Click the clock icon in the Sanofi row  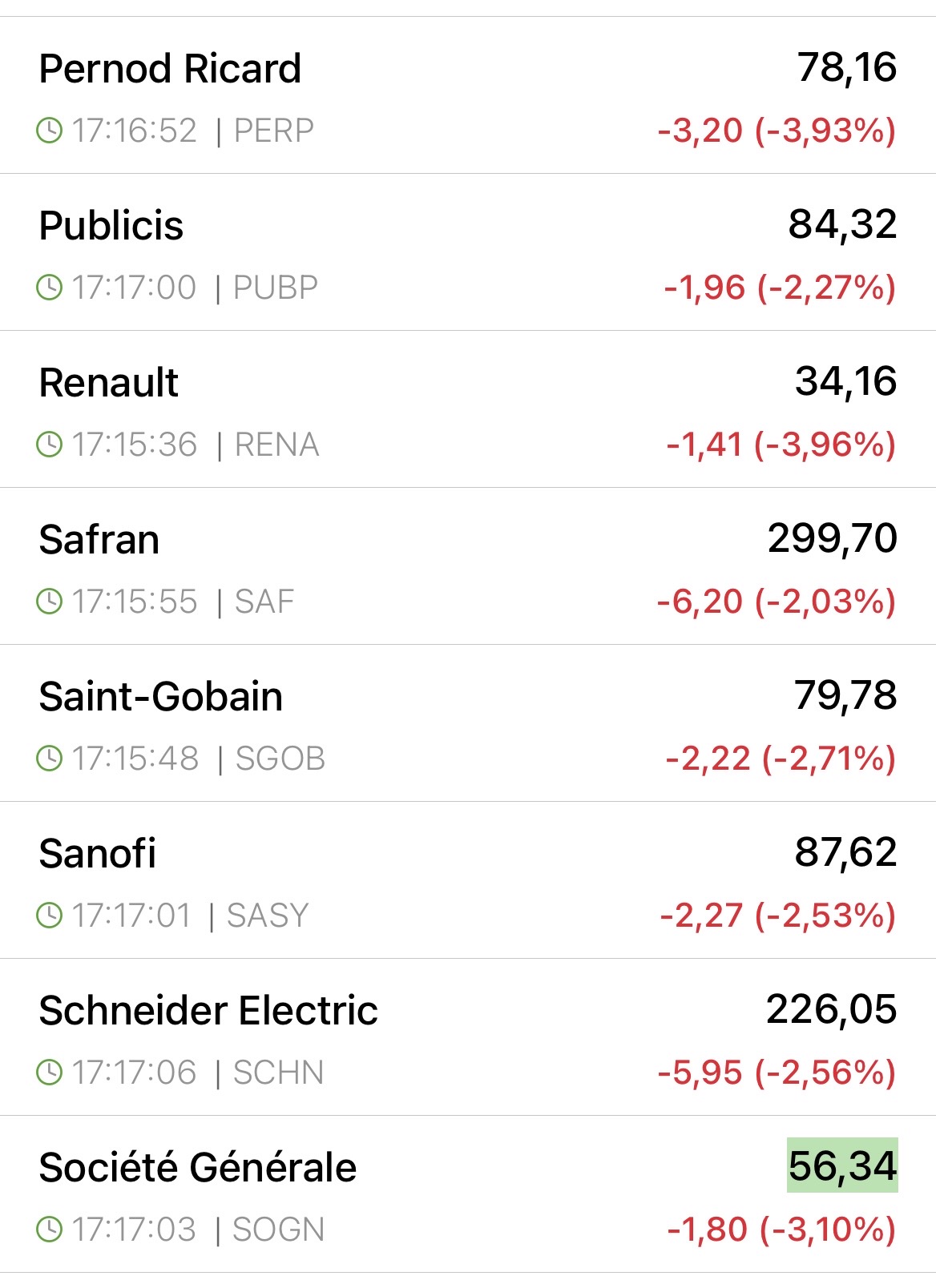tap(50, 915)
